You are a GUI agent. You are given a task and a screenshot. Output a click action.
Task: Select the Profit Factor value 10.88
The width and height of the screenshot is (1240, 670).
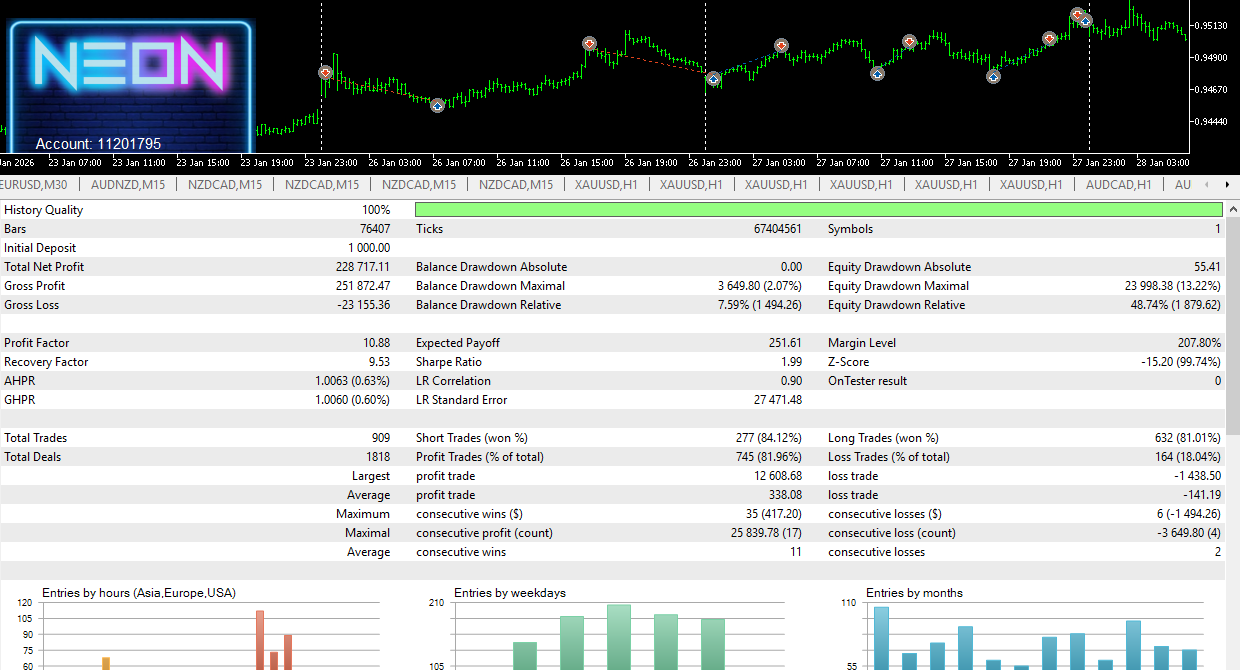point(376,343)
